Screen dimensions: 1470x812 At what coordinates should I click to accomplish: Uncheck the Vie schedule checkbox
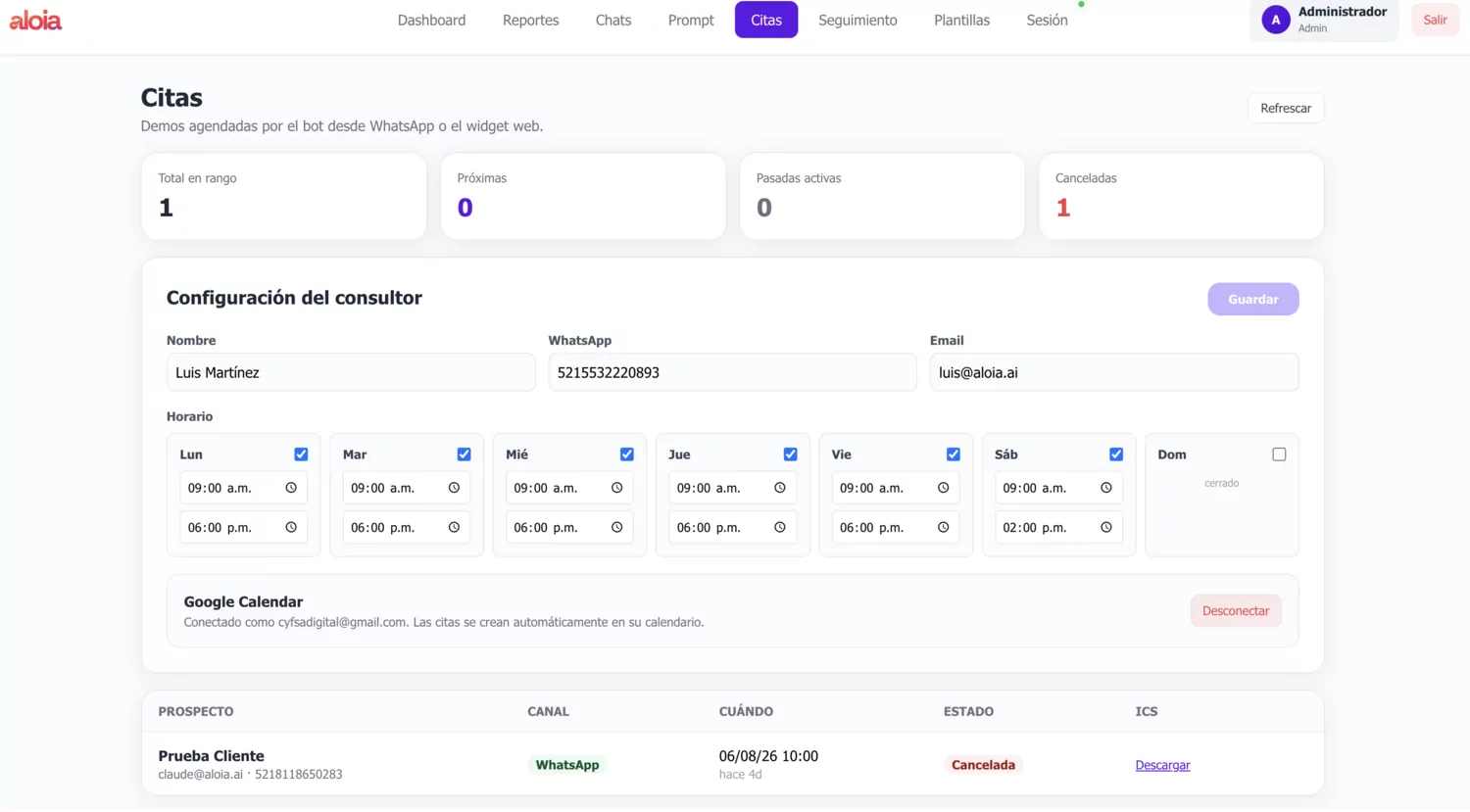953,454
